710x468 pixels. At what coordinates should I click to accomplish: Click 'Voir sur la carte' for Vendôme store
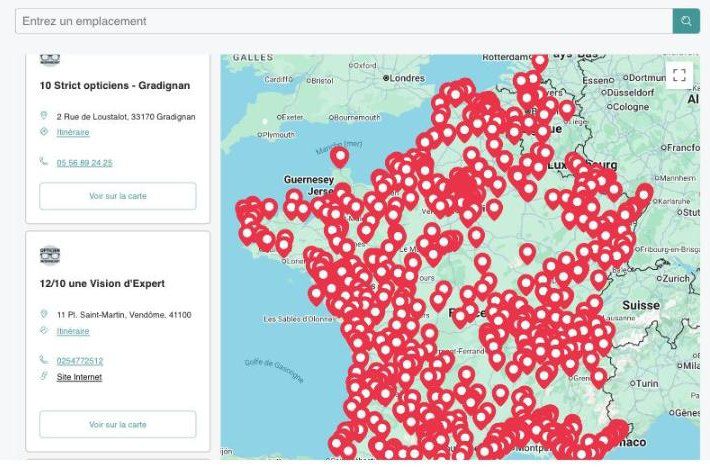point(118,425)
